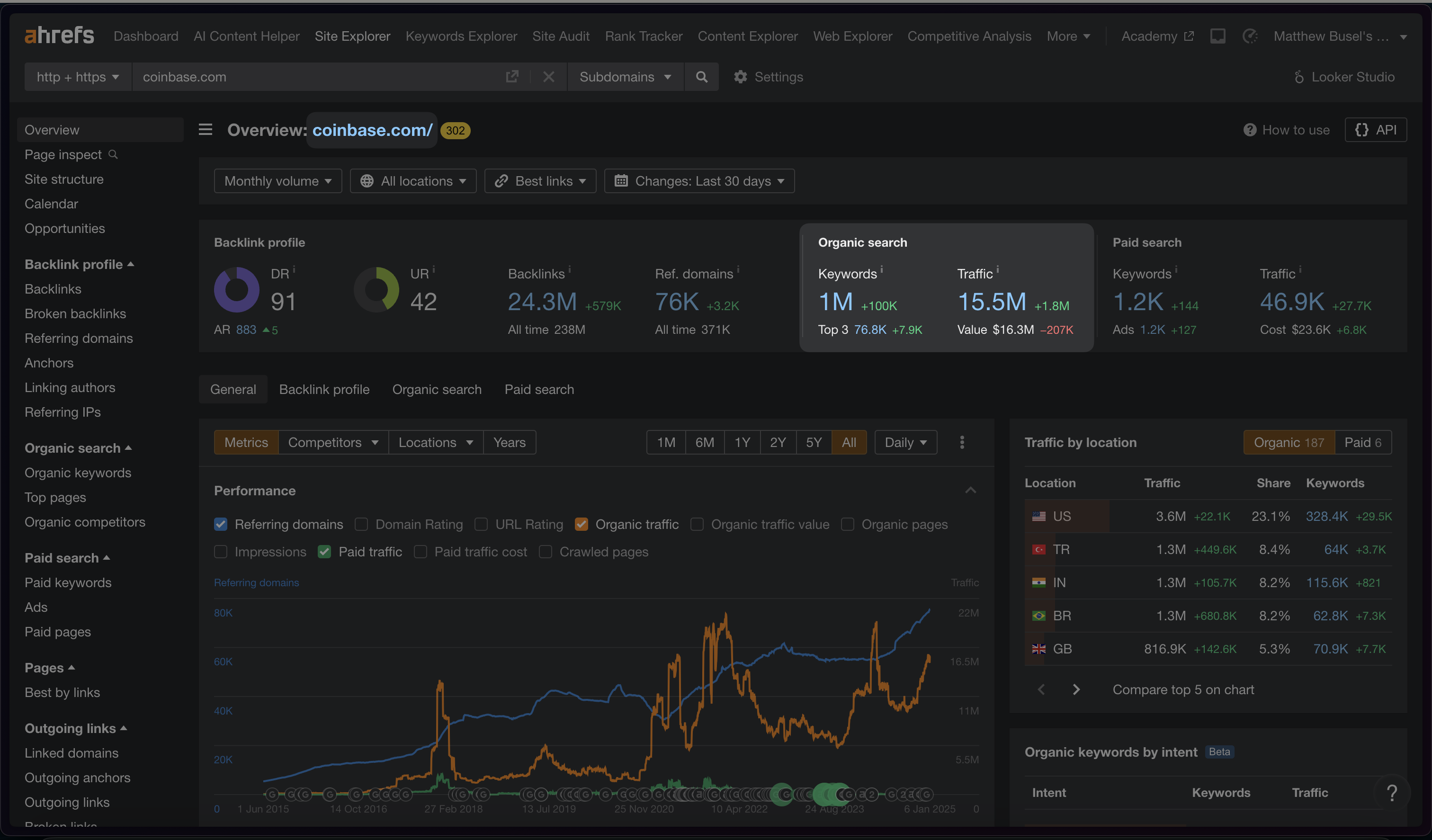Open URL in new tab icon
The width and height of the screenshot is (1432, 840).
(x=512, y=77)
